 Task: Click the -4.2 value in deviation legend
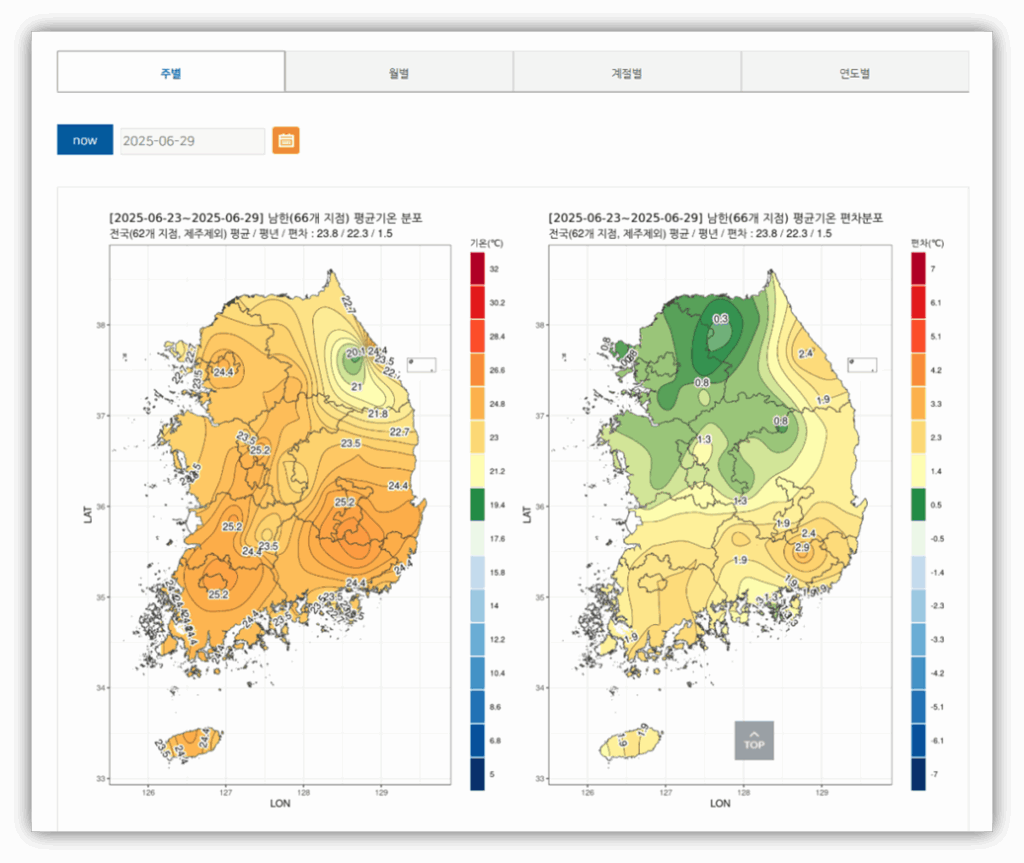click(x=937, y=673)
